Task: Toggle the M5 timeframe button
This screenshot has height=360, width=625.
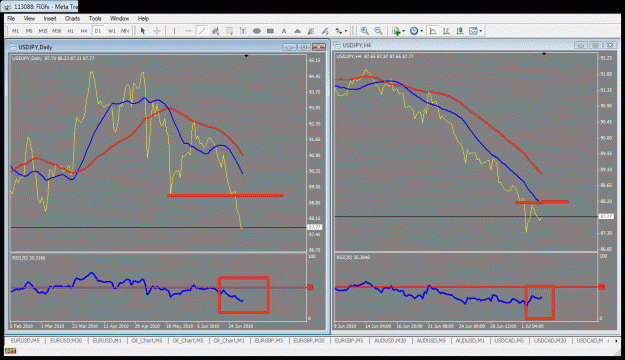Action: coord(29,31)
